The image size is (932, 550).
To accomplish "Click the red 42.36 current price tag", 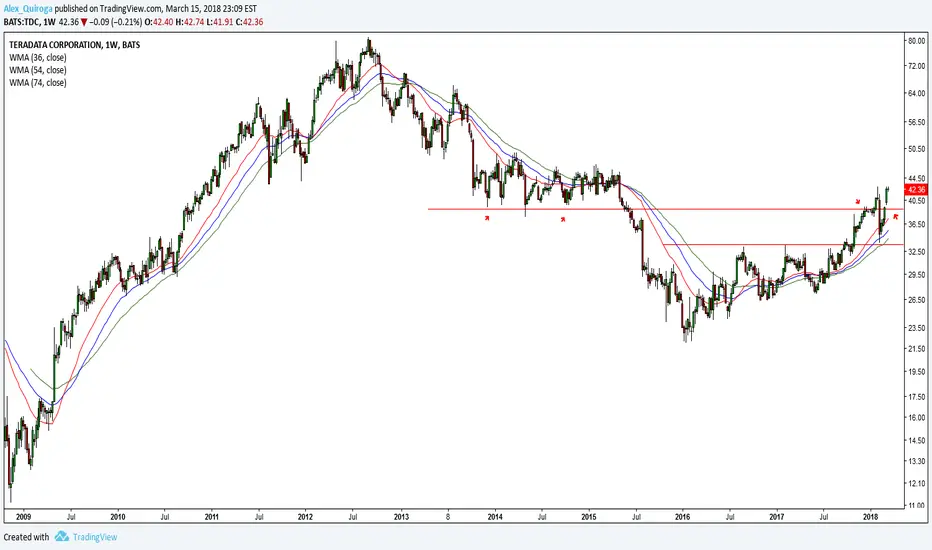I will 915,190.
